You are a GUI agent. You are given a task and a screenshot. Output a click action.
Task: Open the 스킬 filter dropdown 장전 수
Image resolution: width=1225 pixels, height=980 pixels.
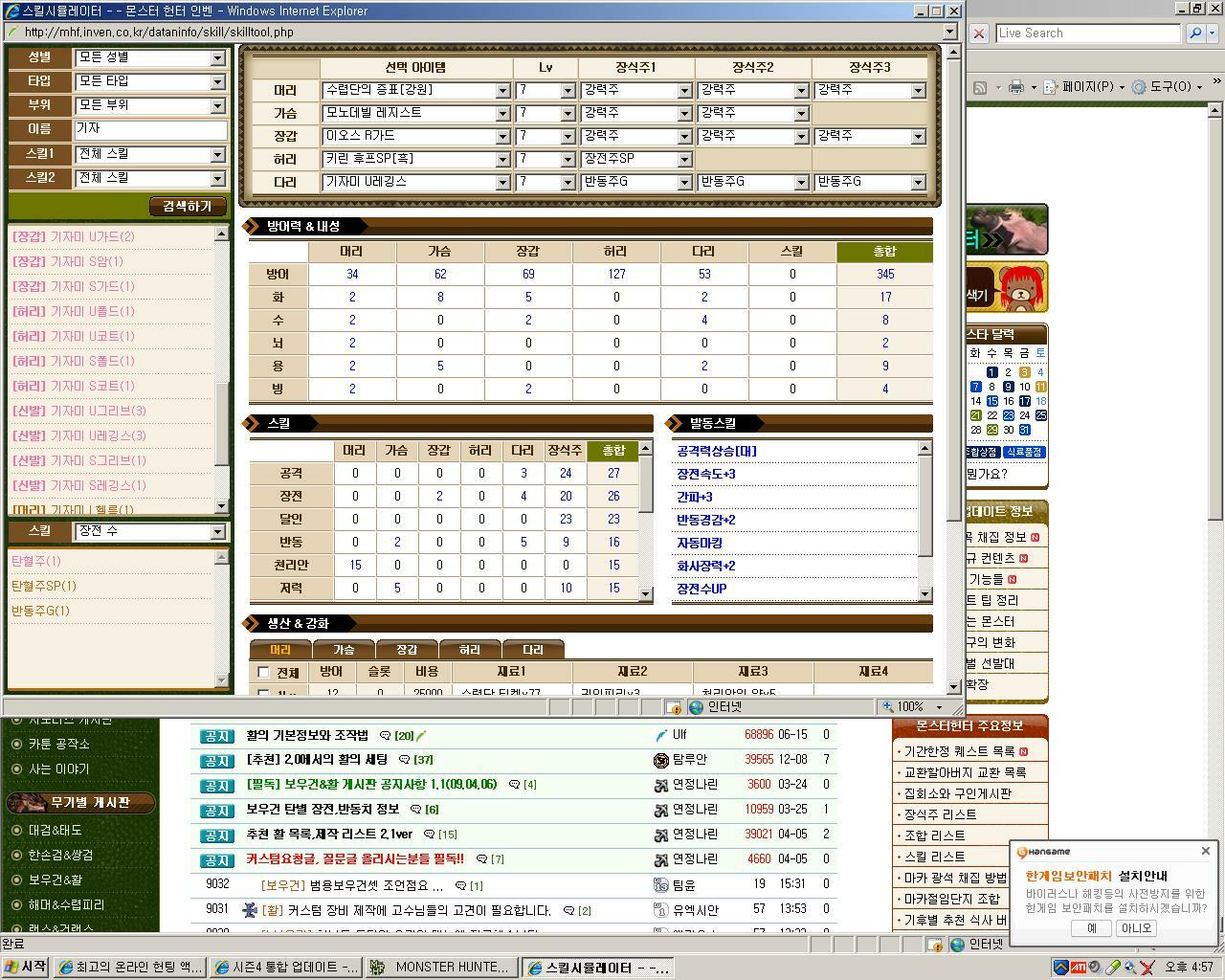217,531
